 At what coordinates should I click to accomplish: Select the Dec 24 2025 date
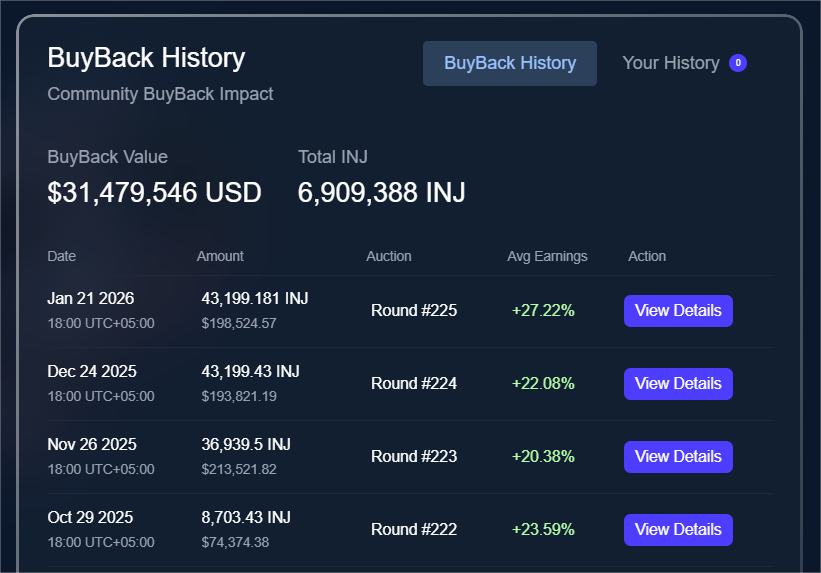coord(92,371)
